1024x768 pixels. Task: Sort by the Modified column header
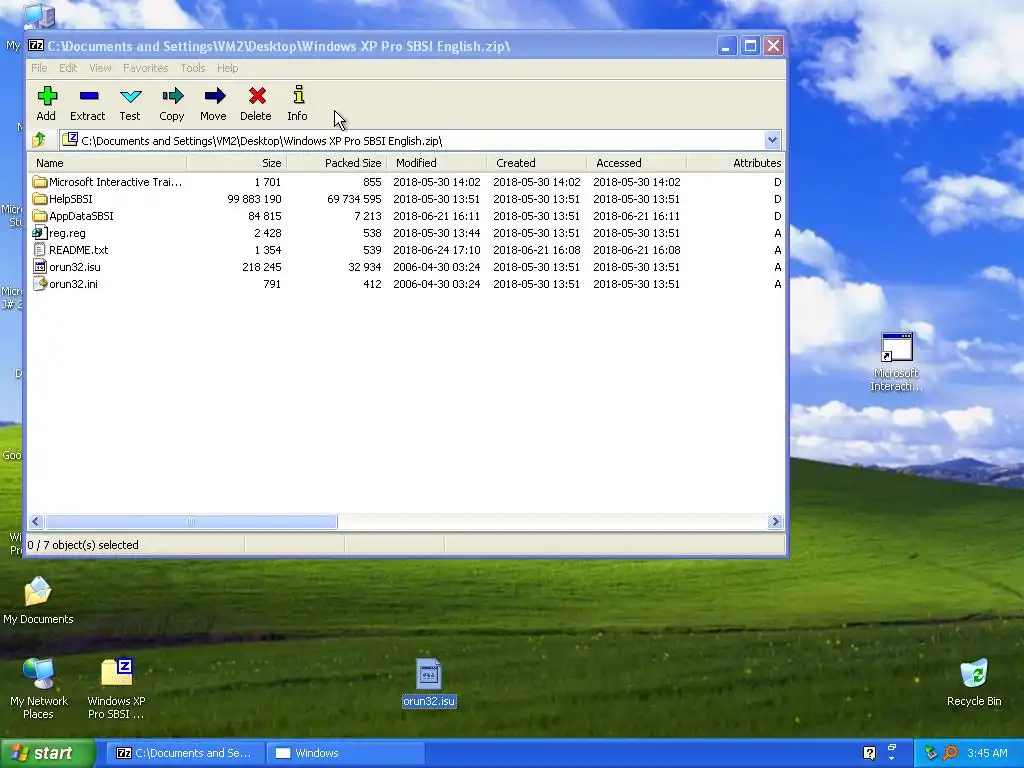coord(436,163)
